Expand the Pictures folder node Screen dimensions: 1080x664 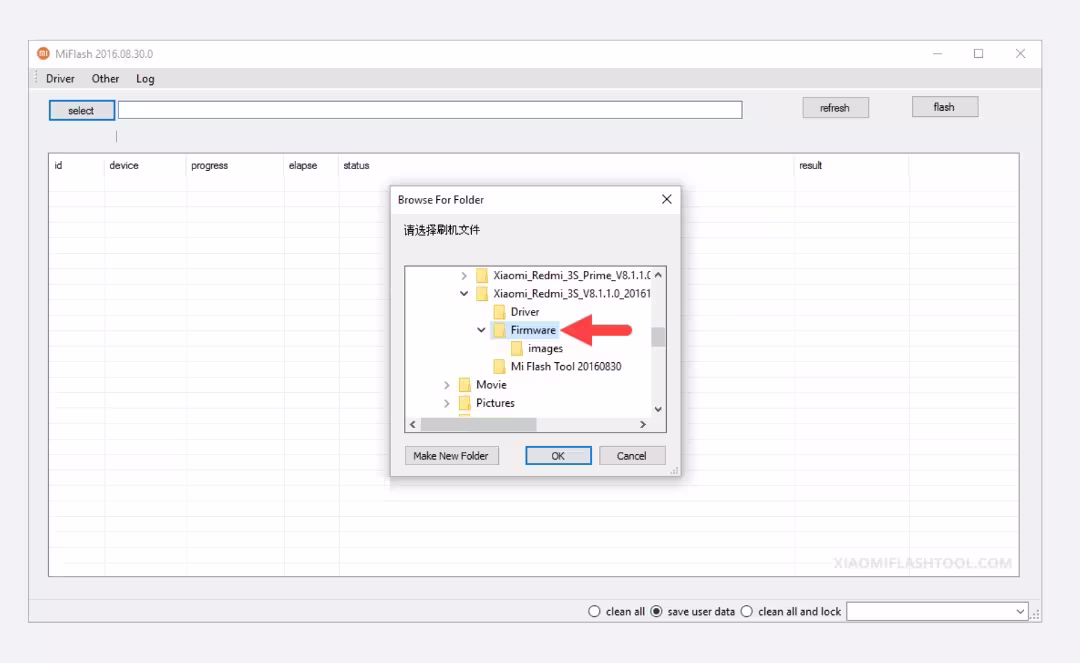click(446, 403)
